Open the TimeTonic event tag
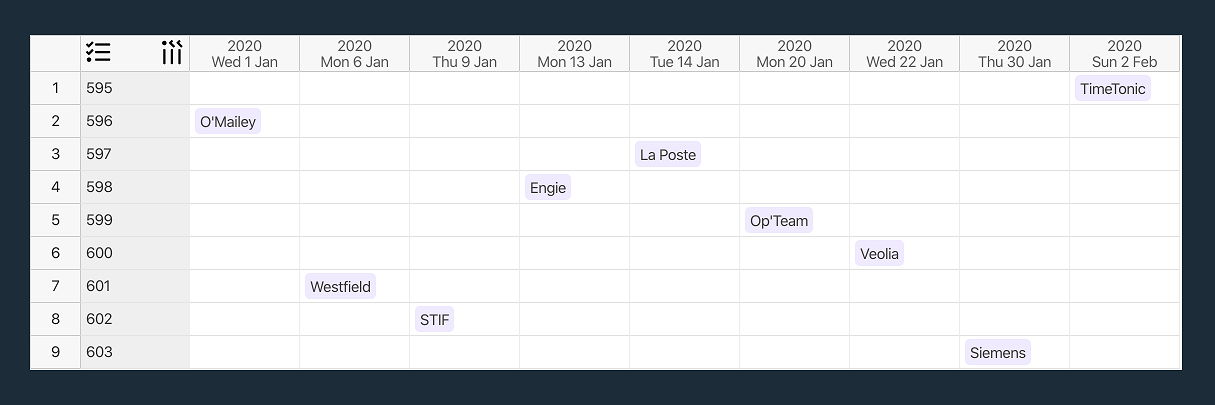1215x405 pixels. tap(1113, 89)
